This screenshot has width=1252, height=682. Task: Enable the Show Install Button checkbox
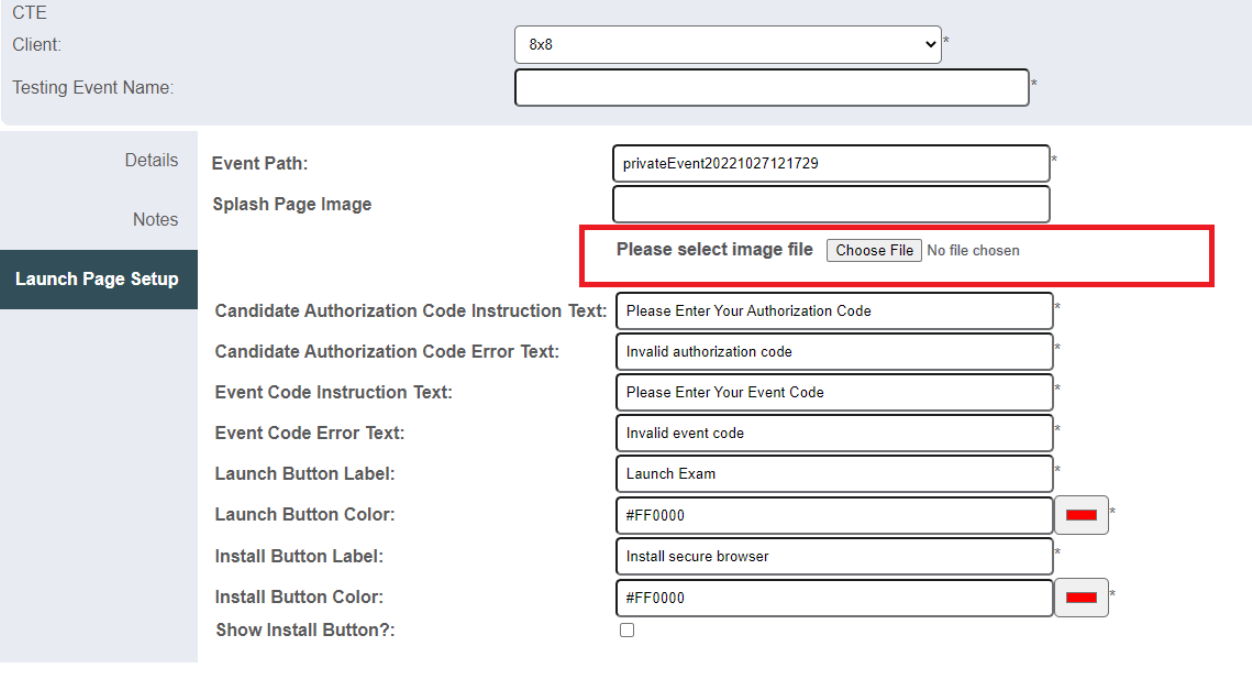[x=627, y=630]
